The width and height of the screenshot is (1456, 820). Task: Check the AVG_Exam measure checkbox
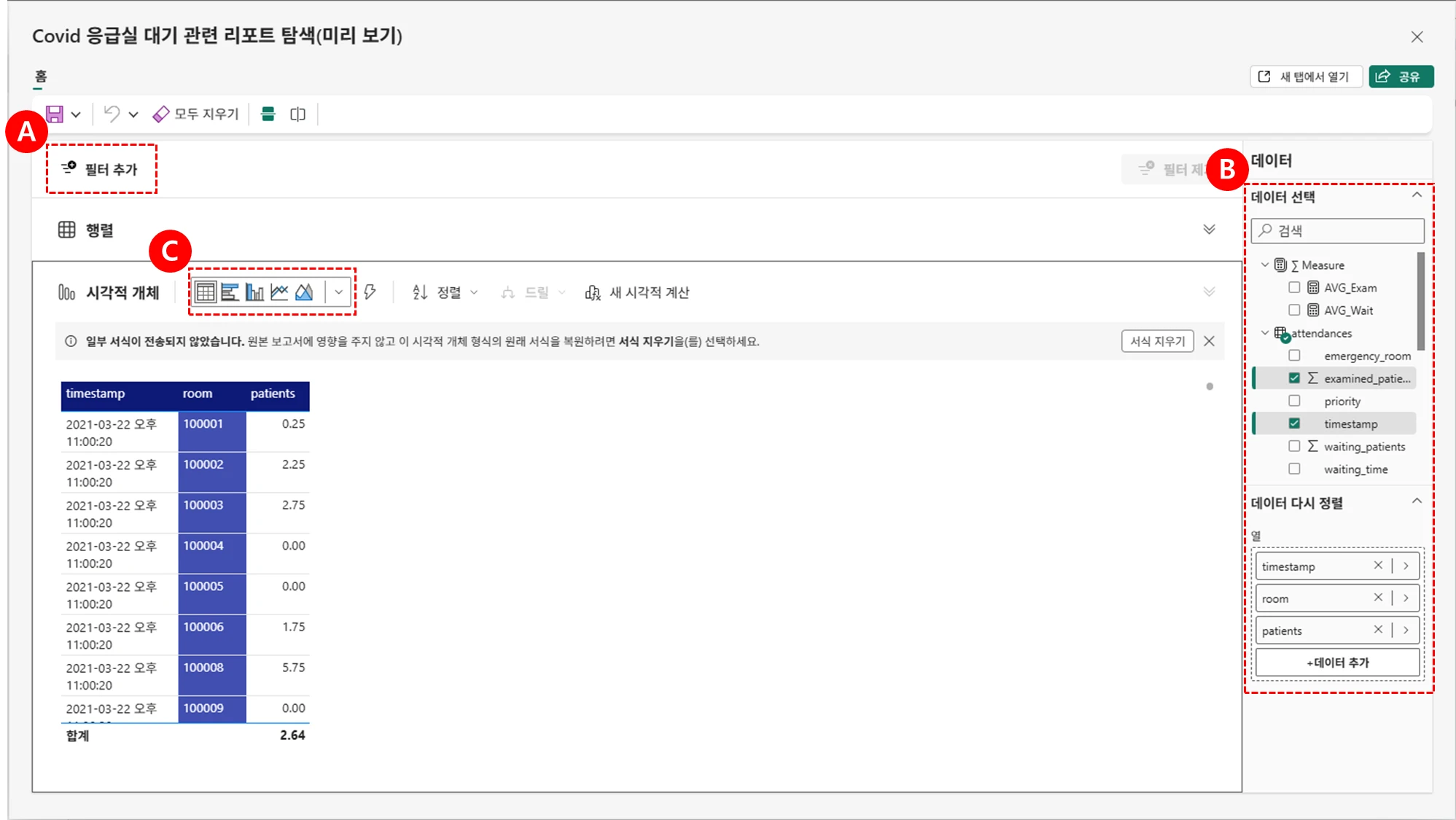coord(1294,287)
